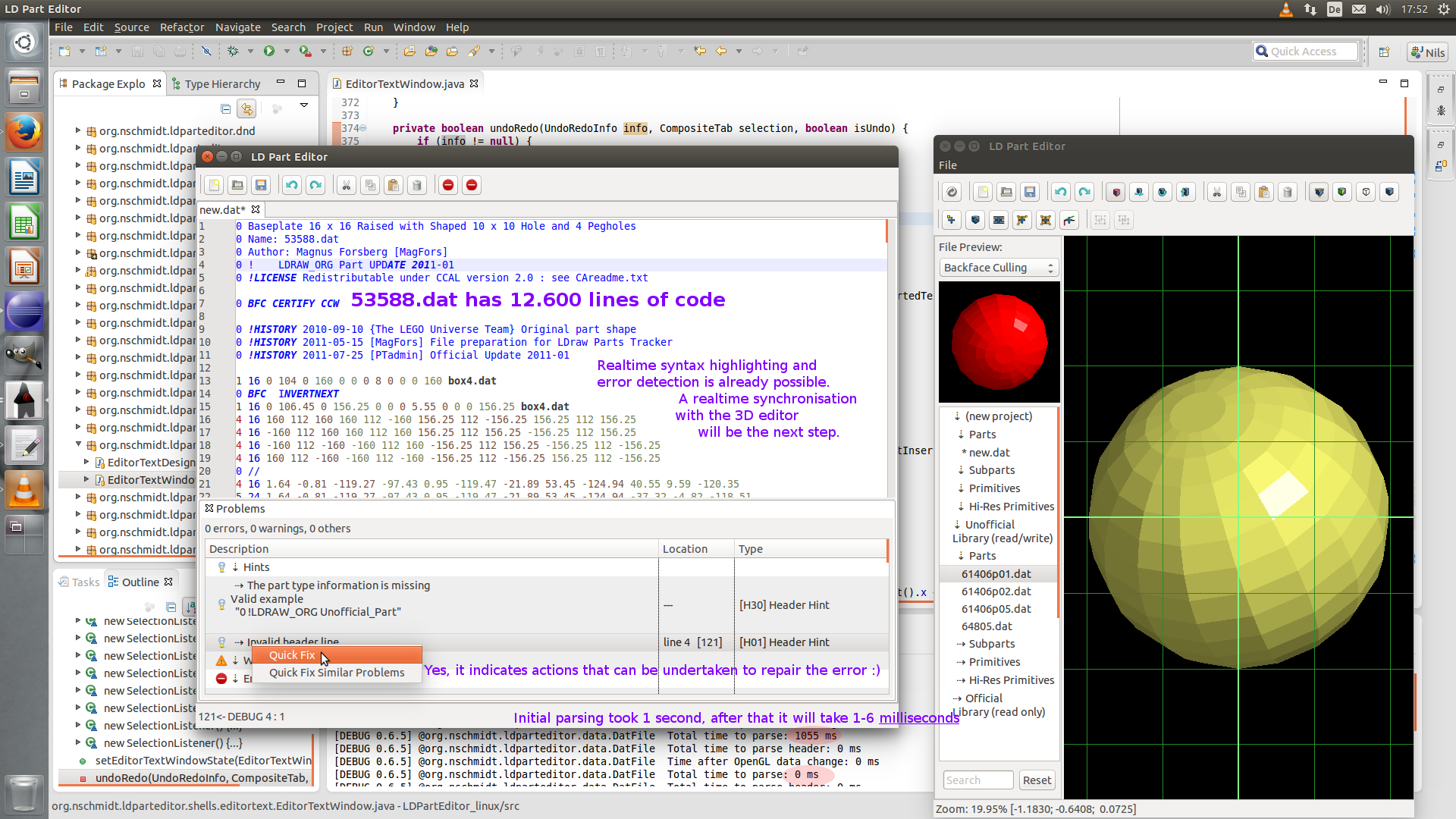Collapse the Hints group in Problems
Viewport: 1456px width, 819px height.
coord(236,567)
